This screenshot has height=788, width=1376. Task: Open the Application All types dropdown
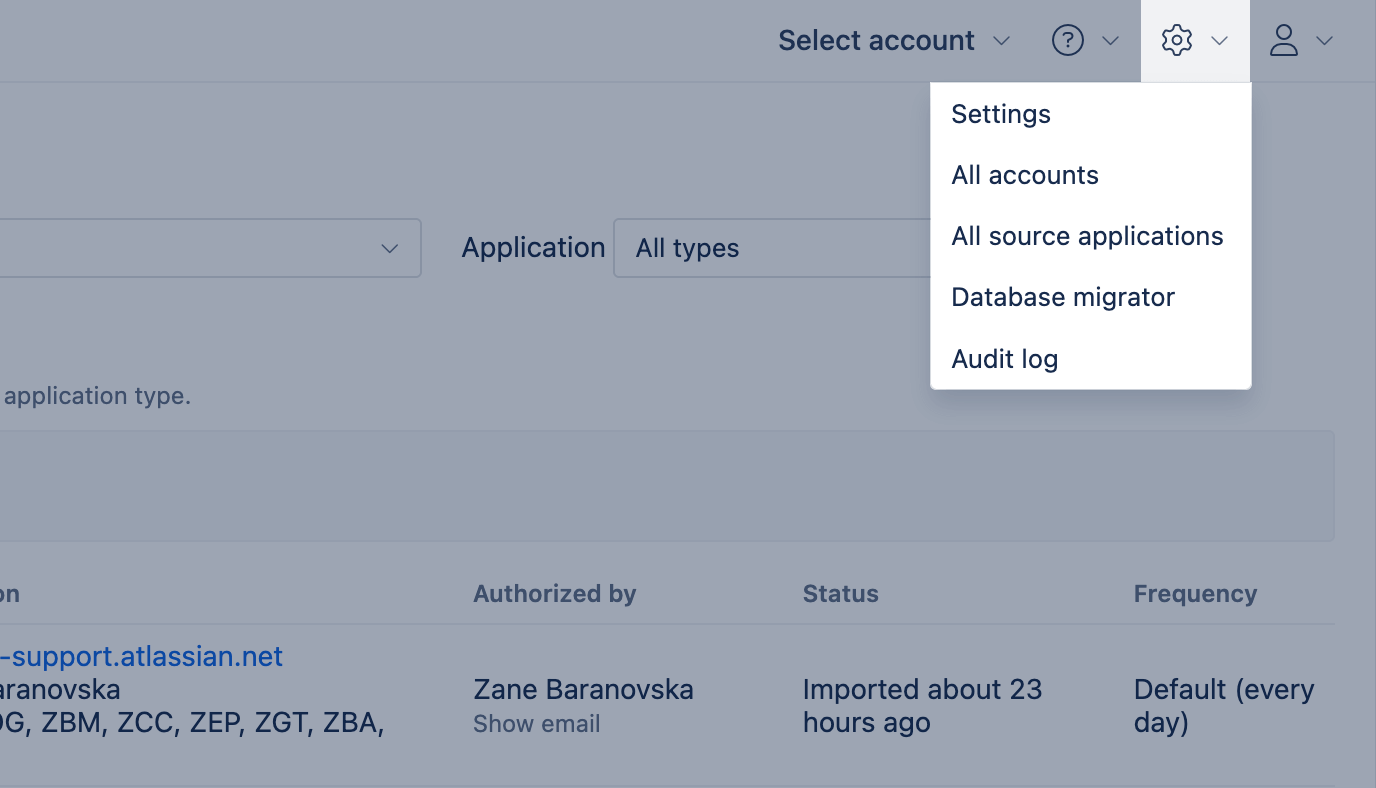pyautogui.click(x=770, y=248)
